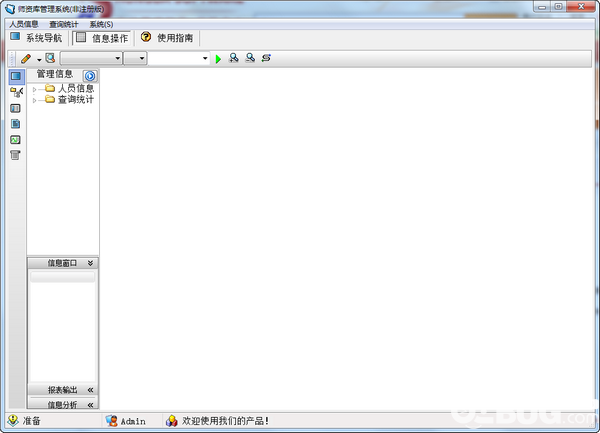Image resolution: width=600 pixels, height=433 pixels.
Task: Click the toolbar grip handle
Action: point(12,59)
